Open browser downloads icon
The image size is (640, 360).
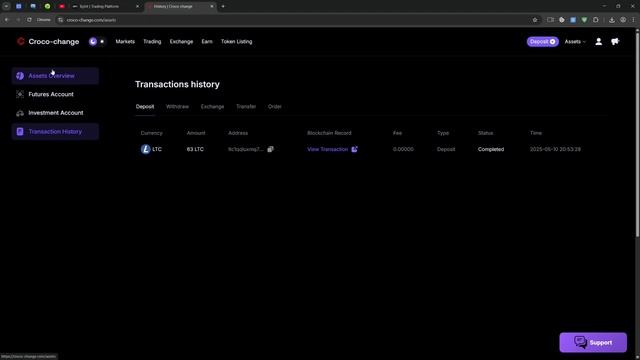coord(611,20)
